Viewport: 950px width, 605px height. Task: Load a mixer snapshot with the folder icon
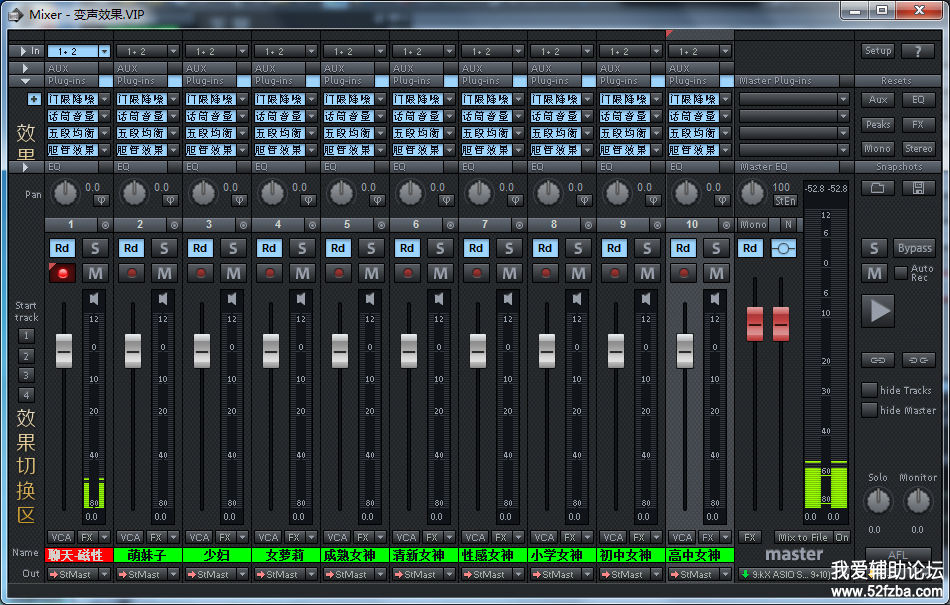[877, 188]
